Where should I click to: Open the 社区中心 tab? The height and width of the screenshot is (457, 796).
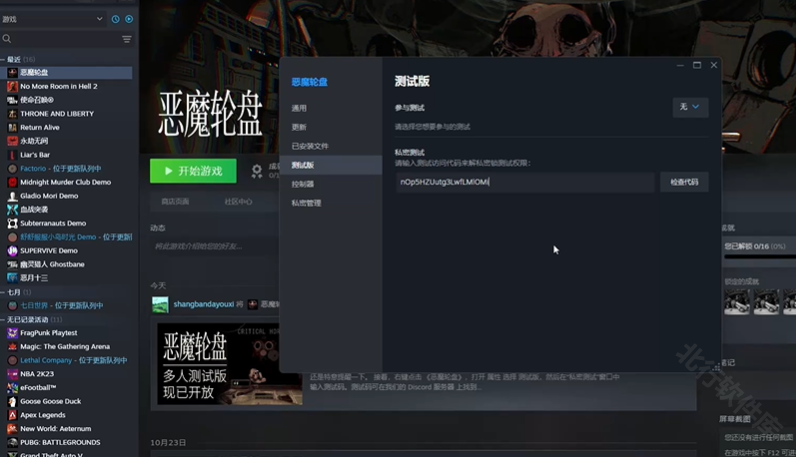pos(238,202)
